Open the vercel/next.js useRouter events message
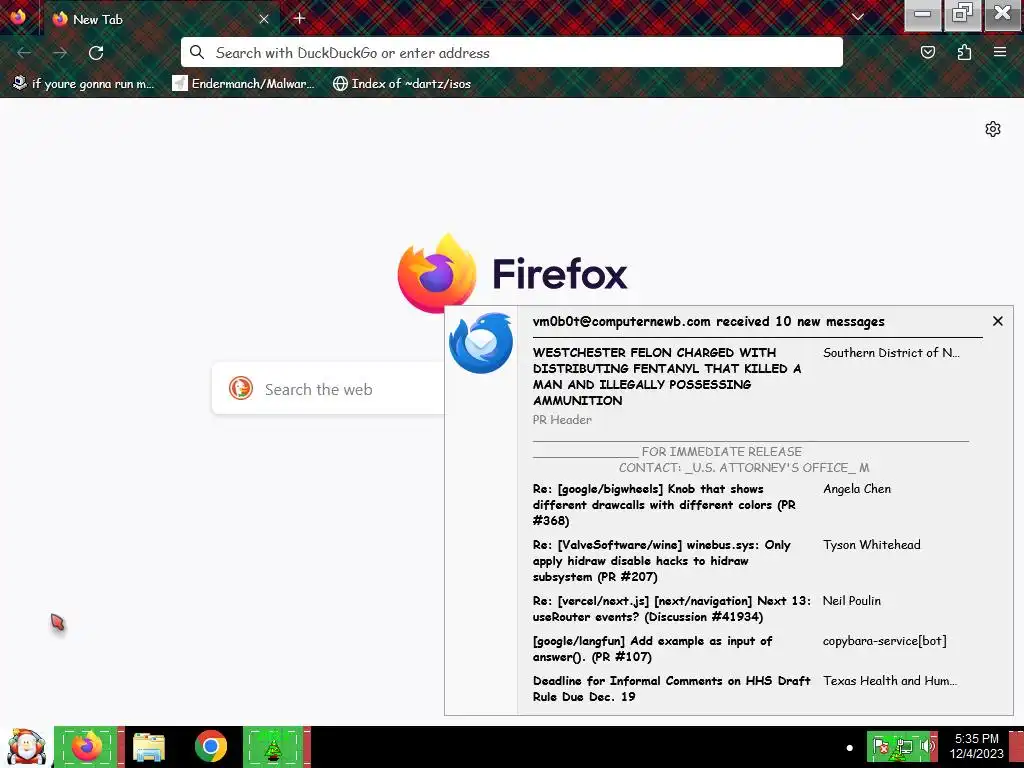This screenshot has height=768, width=1024. click(x=671, y=609)
